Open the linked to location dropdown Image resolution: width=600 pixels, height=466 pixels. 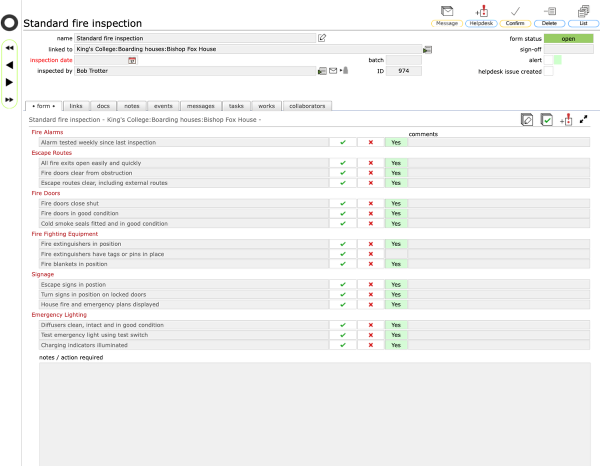(427, 49)
